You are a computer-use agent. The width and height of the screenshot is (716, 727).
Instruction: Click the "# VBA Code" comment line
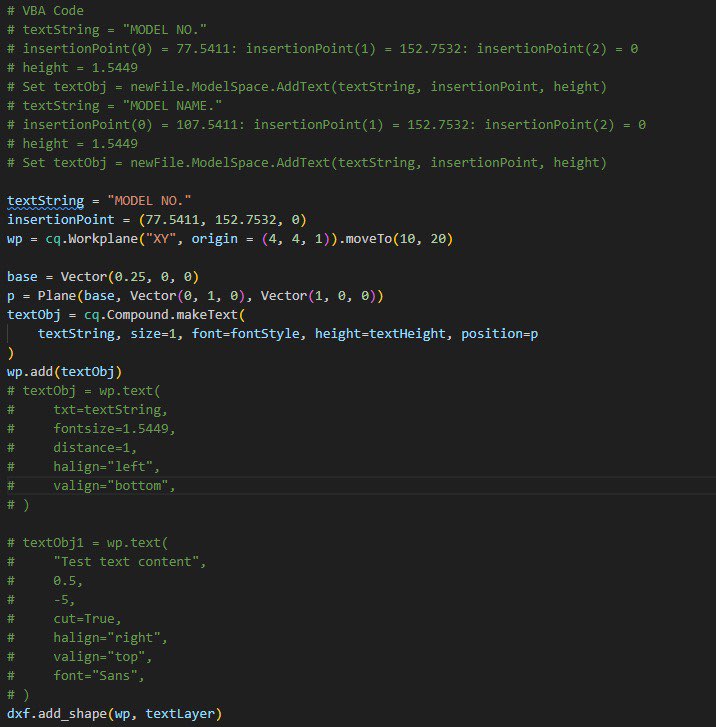point(45,11)
